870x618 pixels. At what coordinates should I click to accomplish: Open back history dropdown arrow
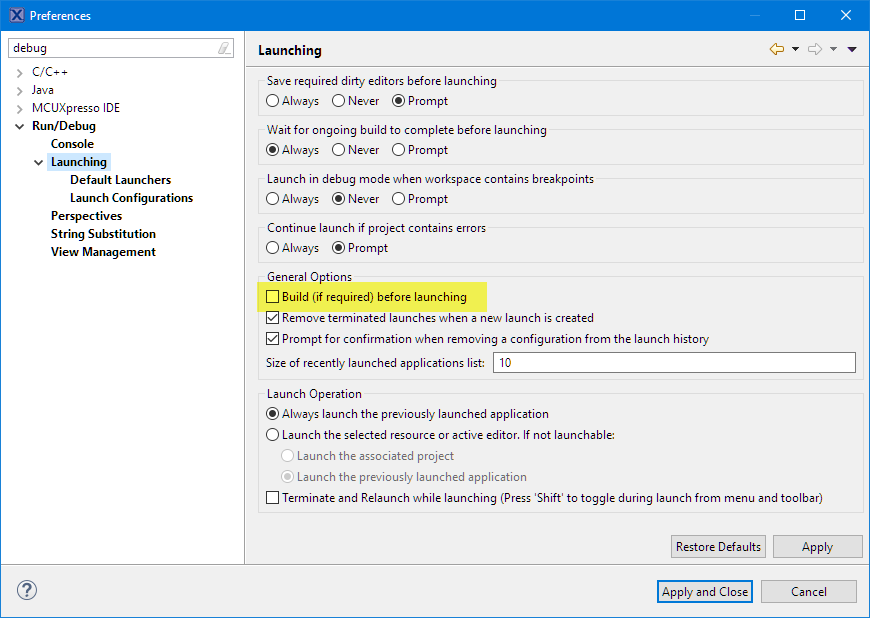click(x=795, y=49)
